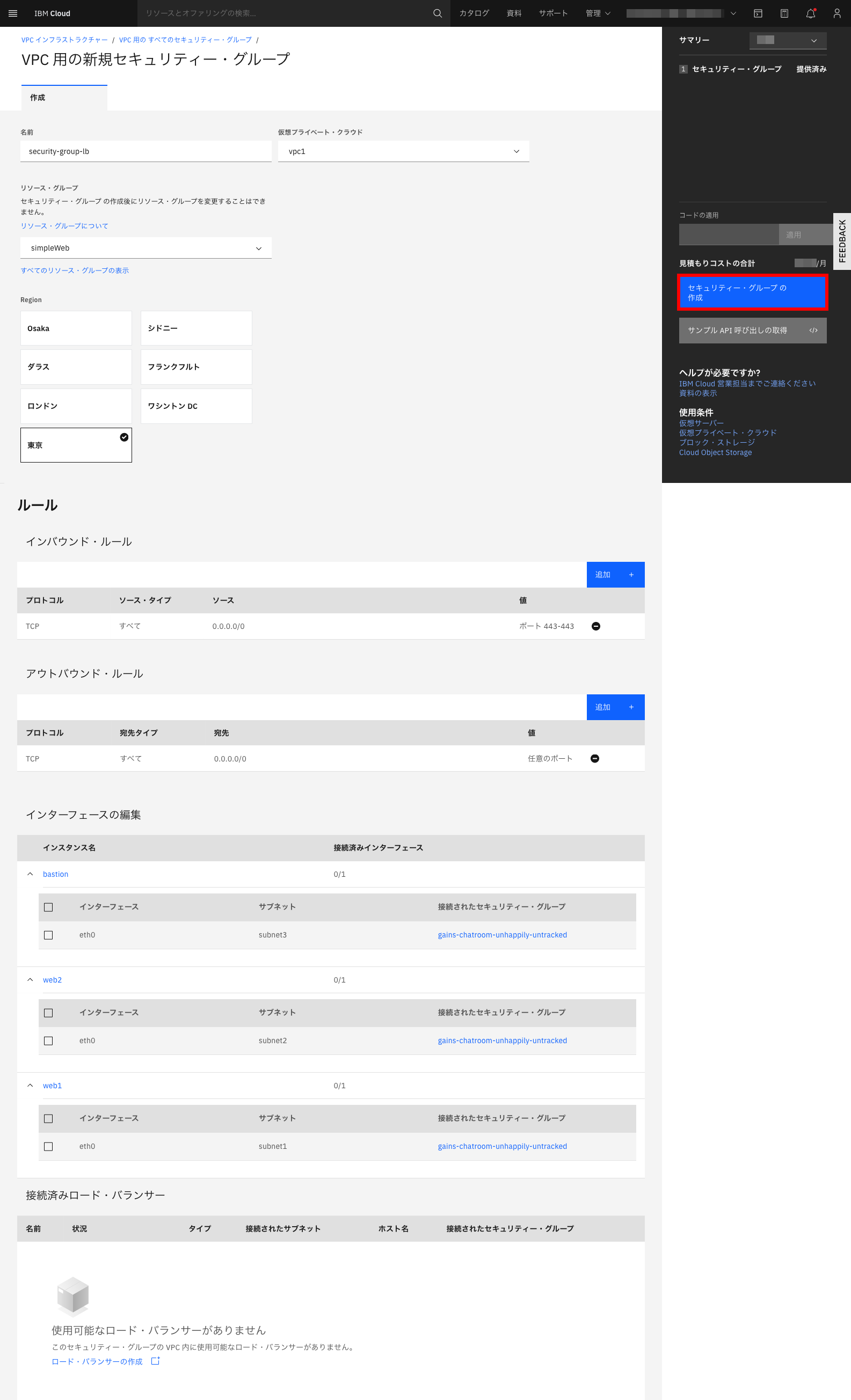Collapse the web2 instance row
Image resolution: width=851 pixels, height=1400 pixels.
30,979
